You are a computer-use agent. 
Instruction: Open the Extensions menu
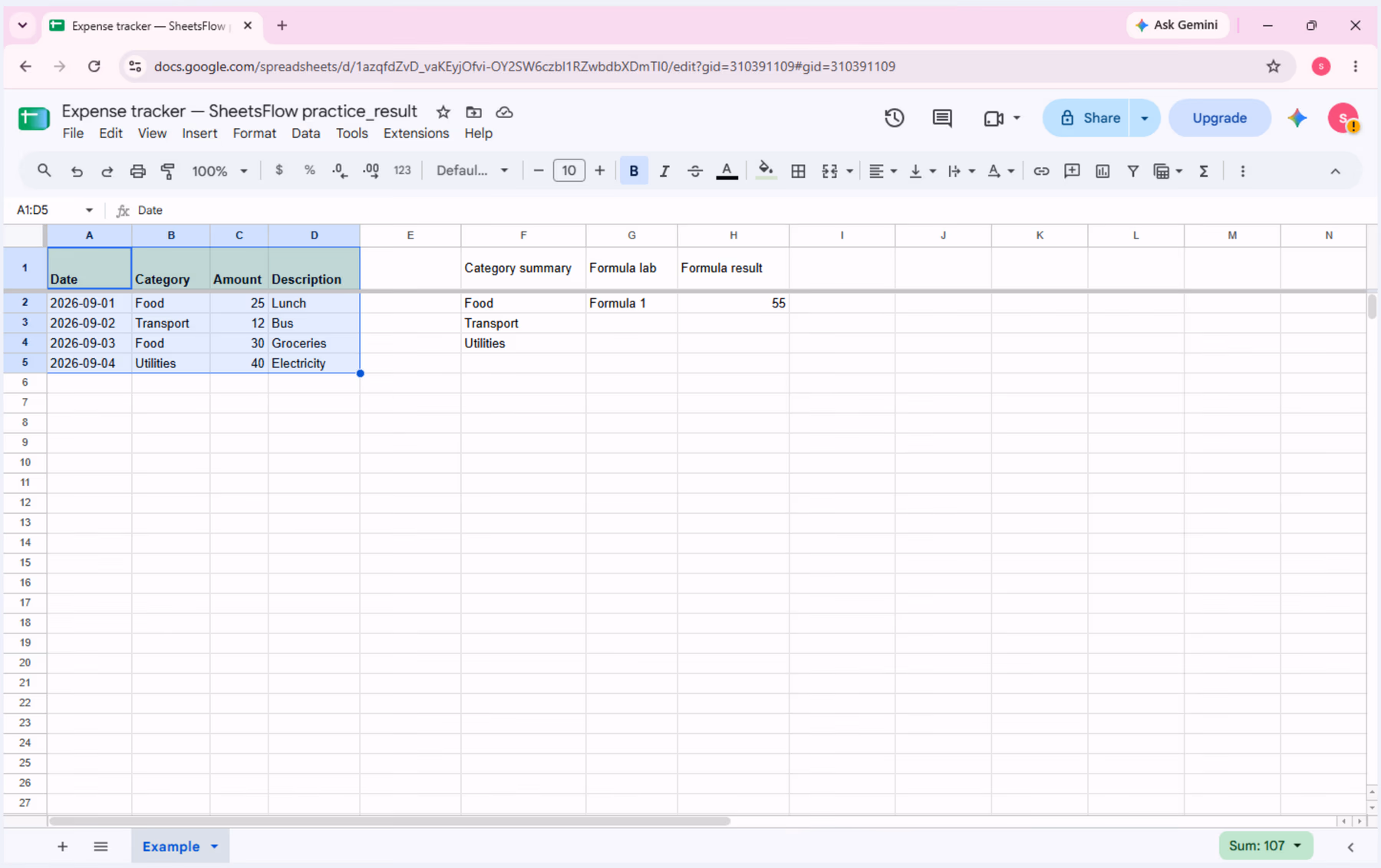416,133
